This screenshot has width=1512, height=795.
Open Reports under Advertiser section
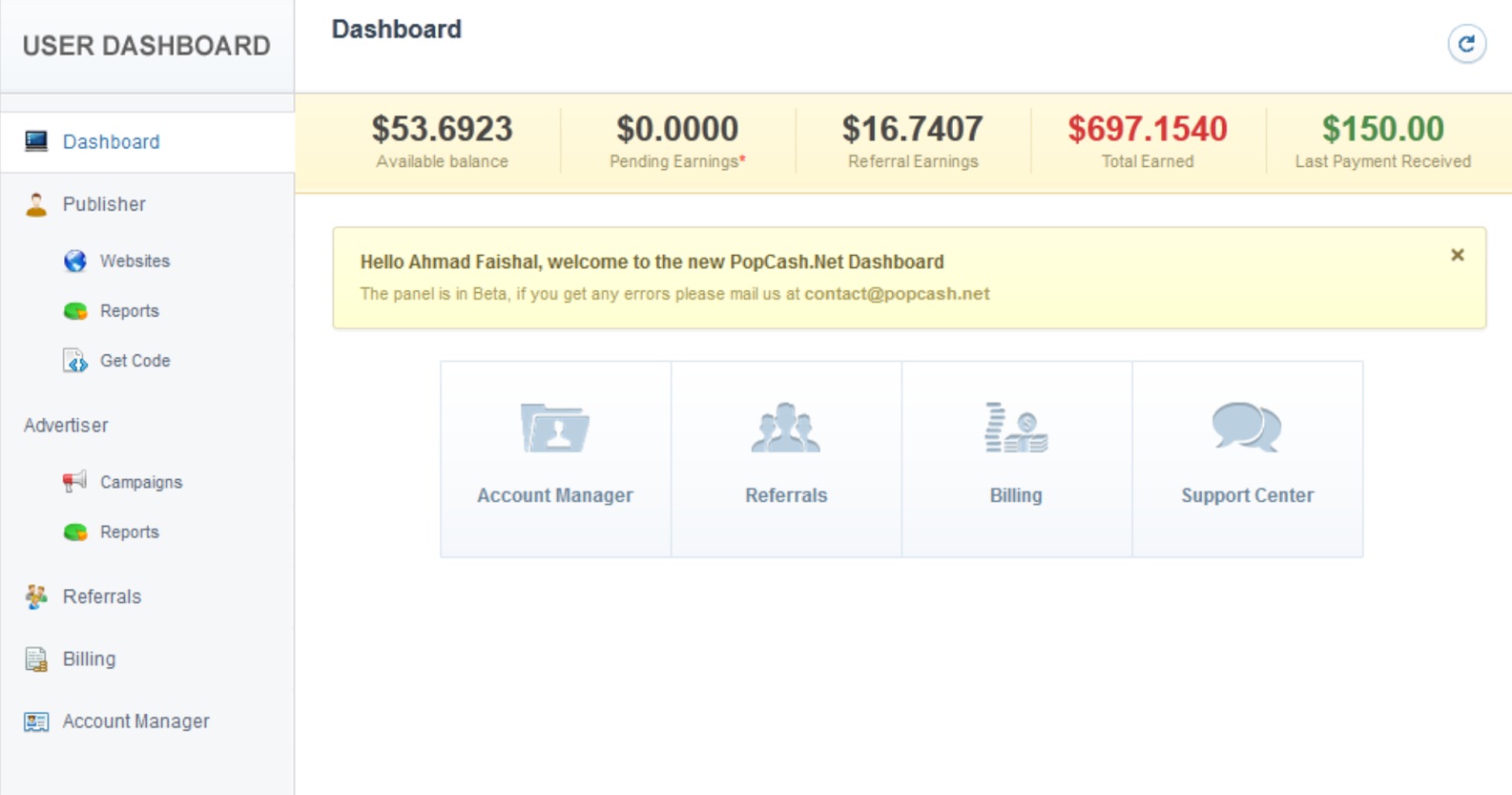click(129, 533)
